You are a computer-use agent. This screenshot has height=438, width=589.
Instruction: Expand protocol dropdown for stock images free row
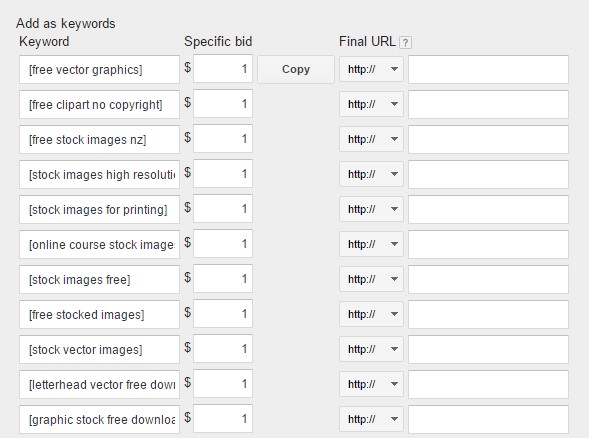coord(371,279)
